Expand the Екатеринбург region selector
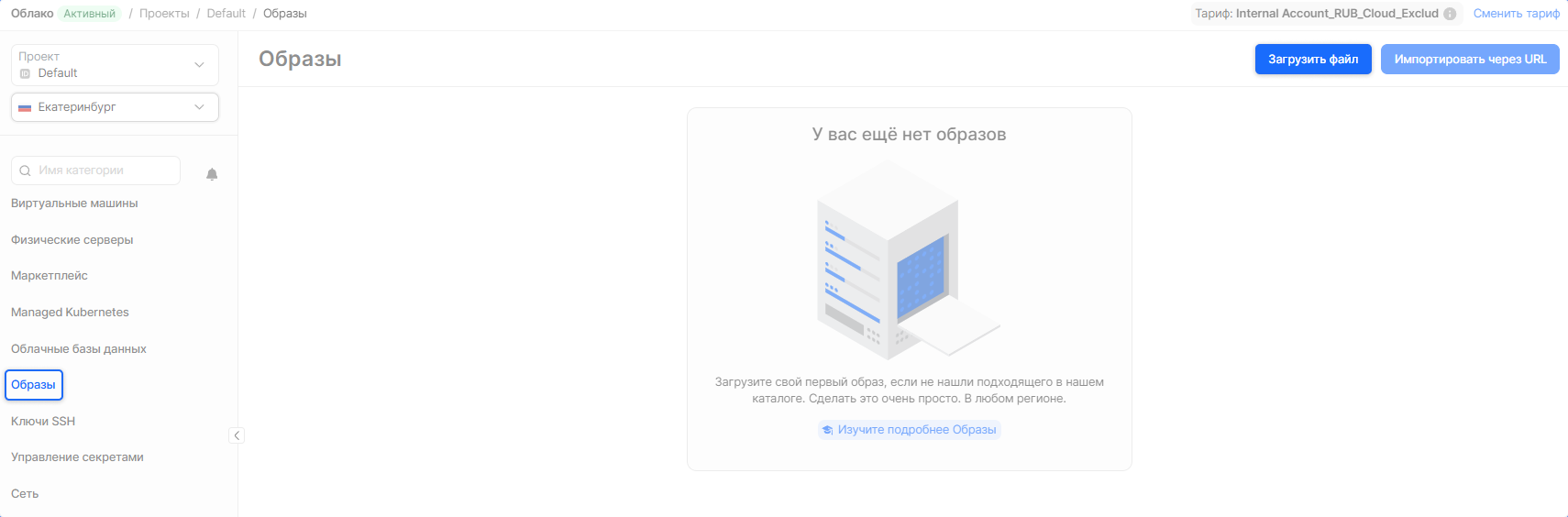The image size is (1568, 517). pos(115,107)
